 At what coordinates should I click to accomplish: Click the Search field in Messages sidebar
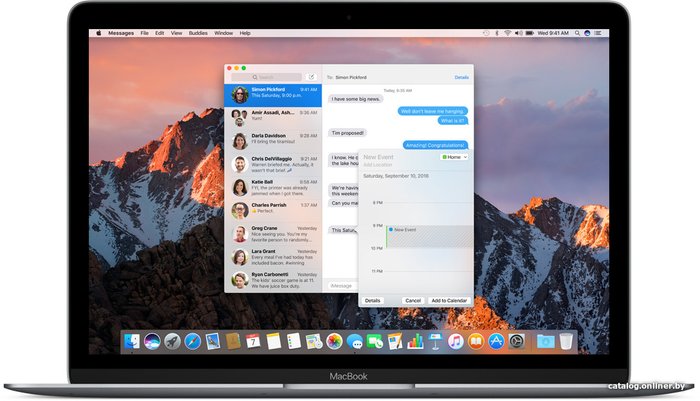pos(267,77)
